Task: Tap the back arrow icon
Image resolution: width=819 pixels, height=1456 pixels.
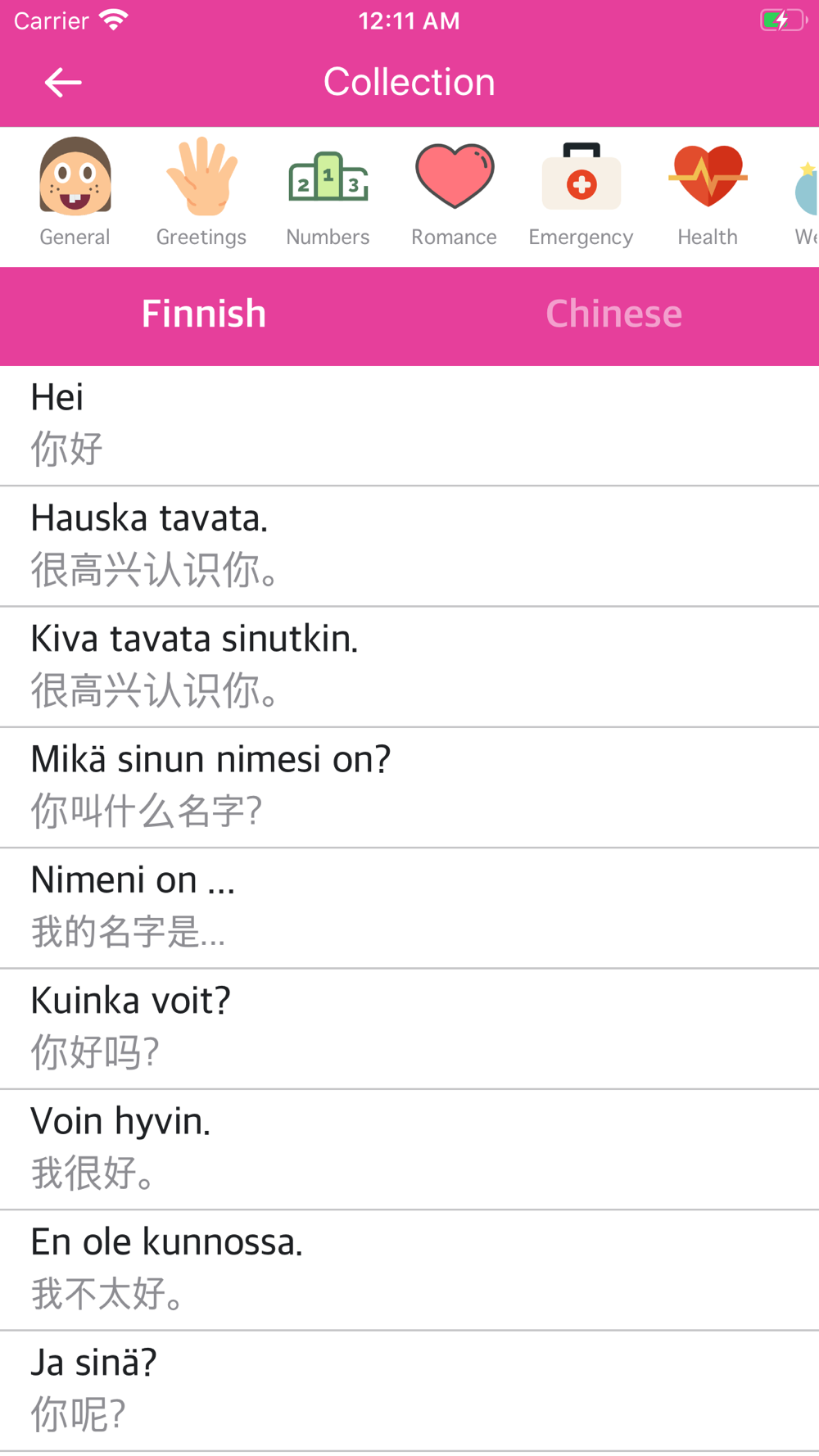Action: tap(63, 83)
